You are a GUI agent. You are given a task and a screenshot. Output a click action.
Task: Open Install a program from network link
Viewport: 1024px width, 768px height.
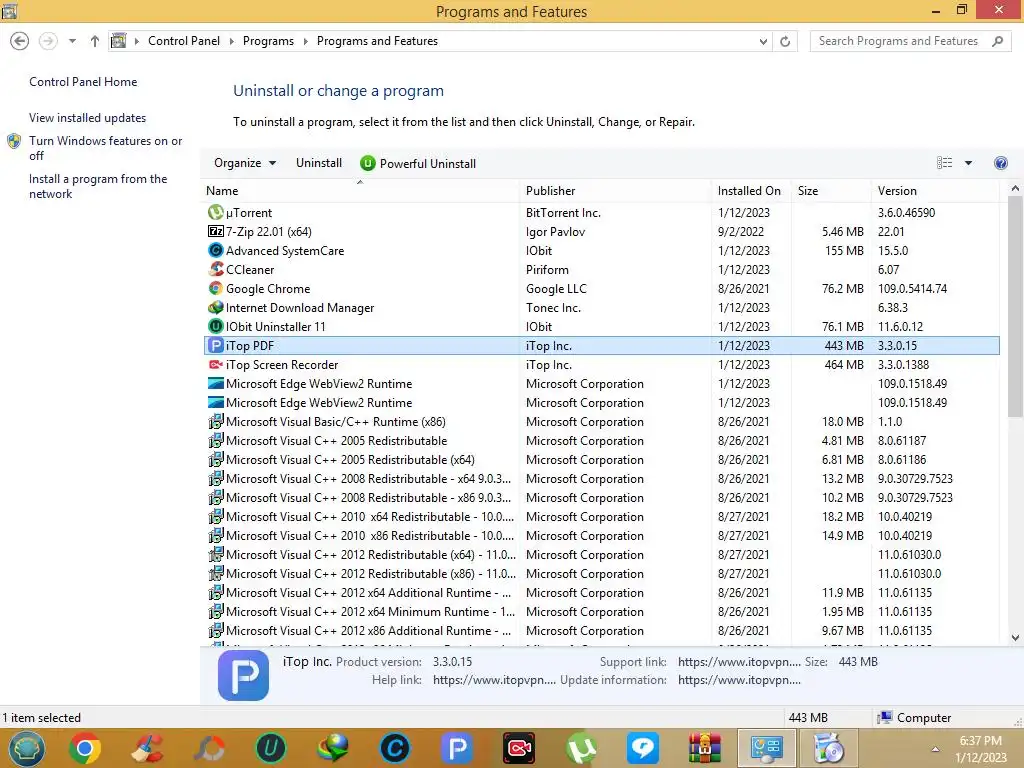pos(98,186)
